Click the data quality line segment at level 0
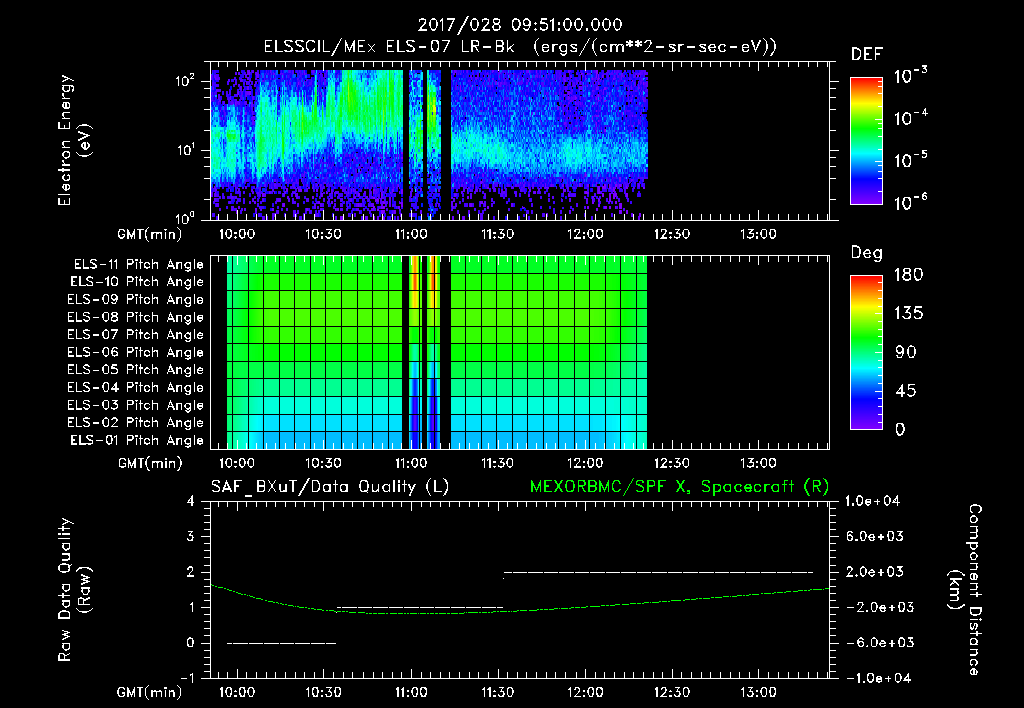Screen dimensions: 1024x708 [x=281, y=643]
